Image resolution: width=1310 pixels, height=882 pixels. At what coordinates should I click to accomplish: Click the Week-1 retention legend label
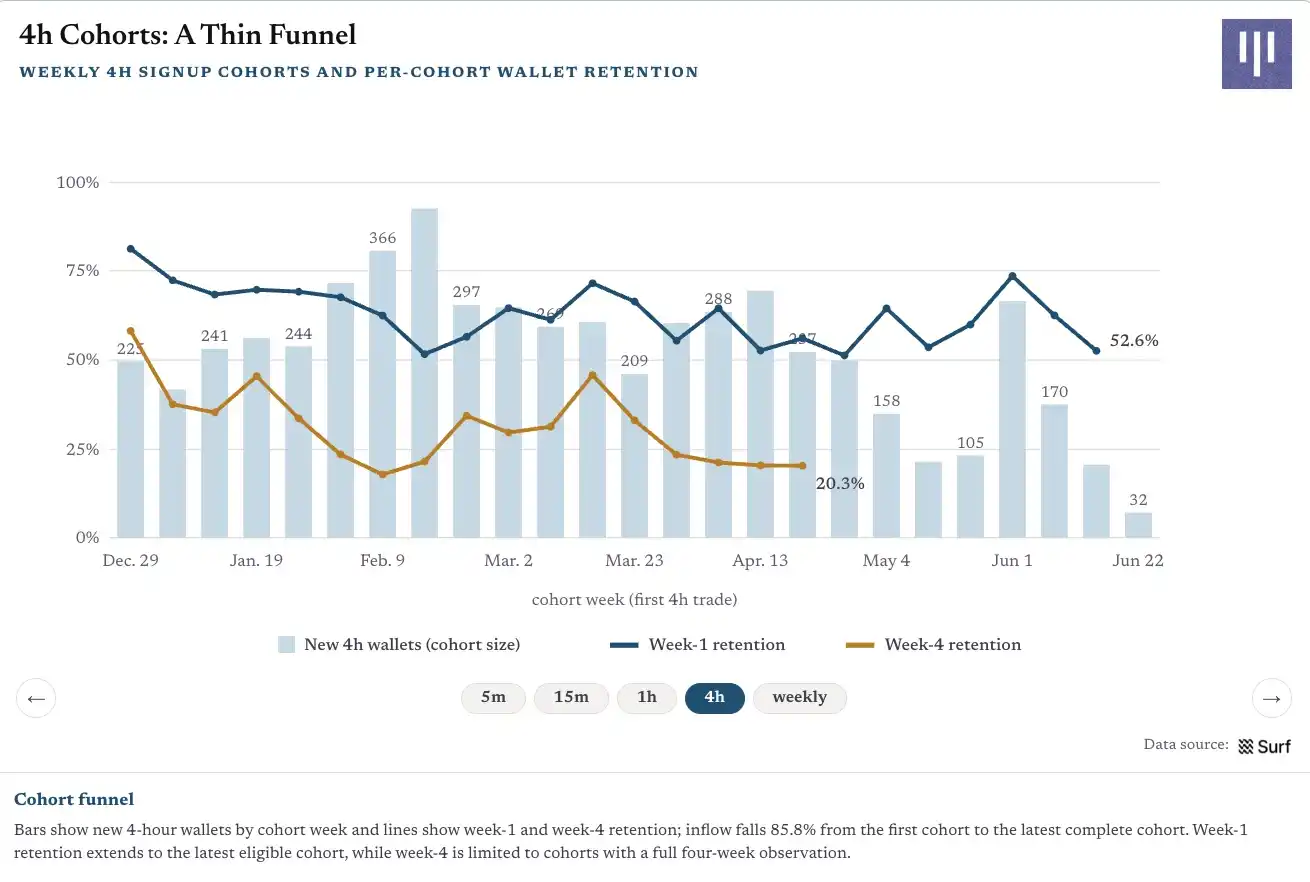point(717,645)
